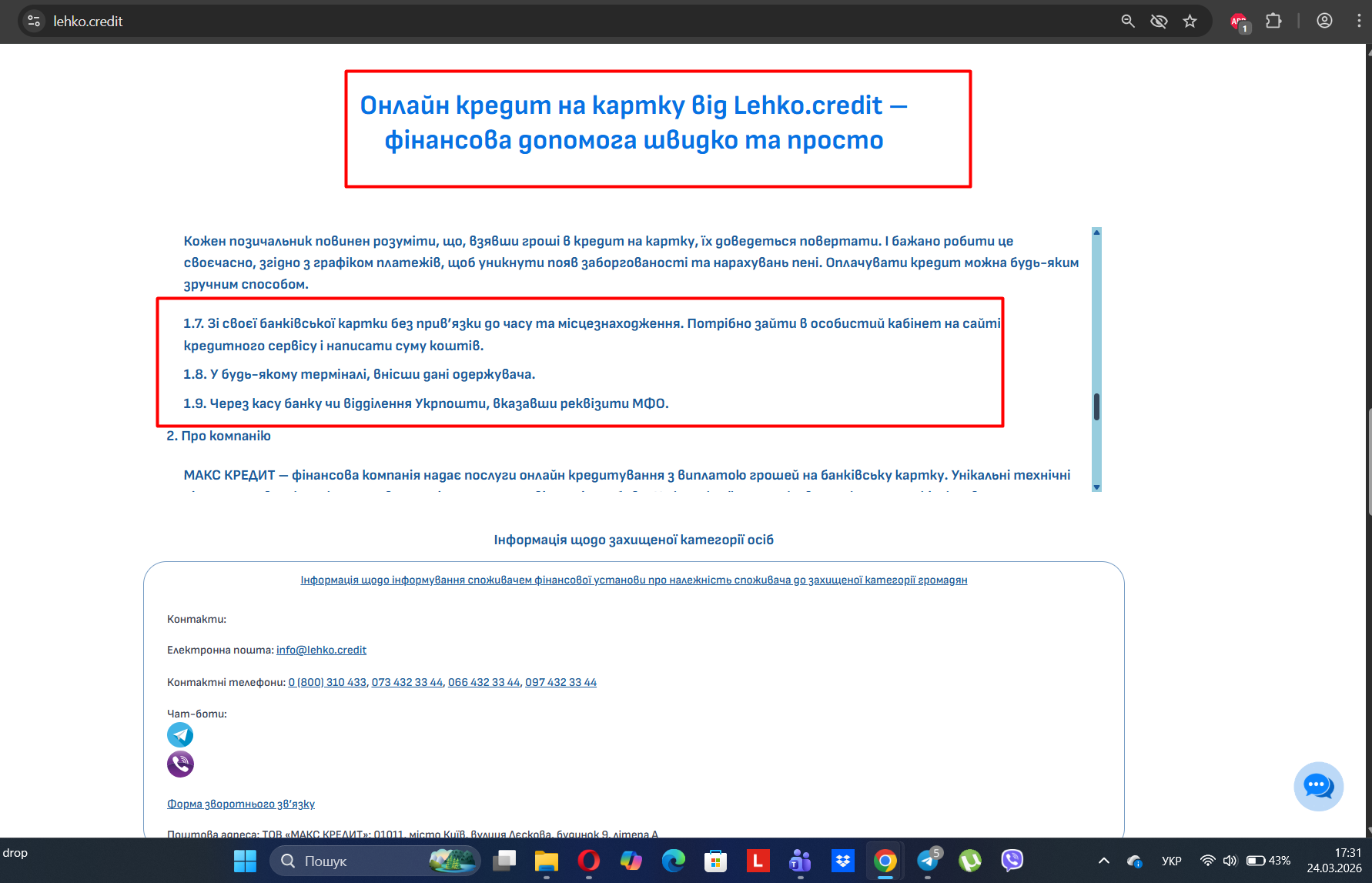Switch the УКР keyboard language indicator
The width and height of the screenshot is (1372, 883).
click(x=1172, y=861)
